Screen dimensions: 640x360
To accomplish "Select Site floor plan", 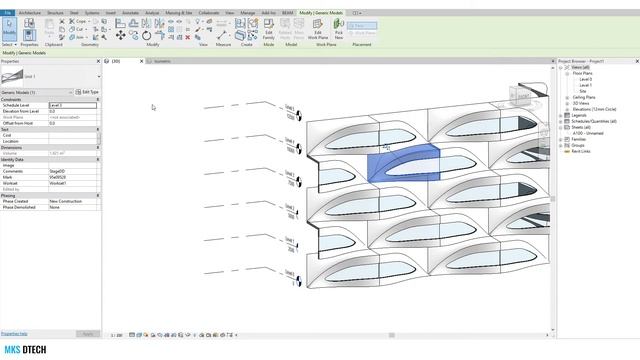I will (x=583, y=91).
